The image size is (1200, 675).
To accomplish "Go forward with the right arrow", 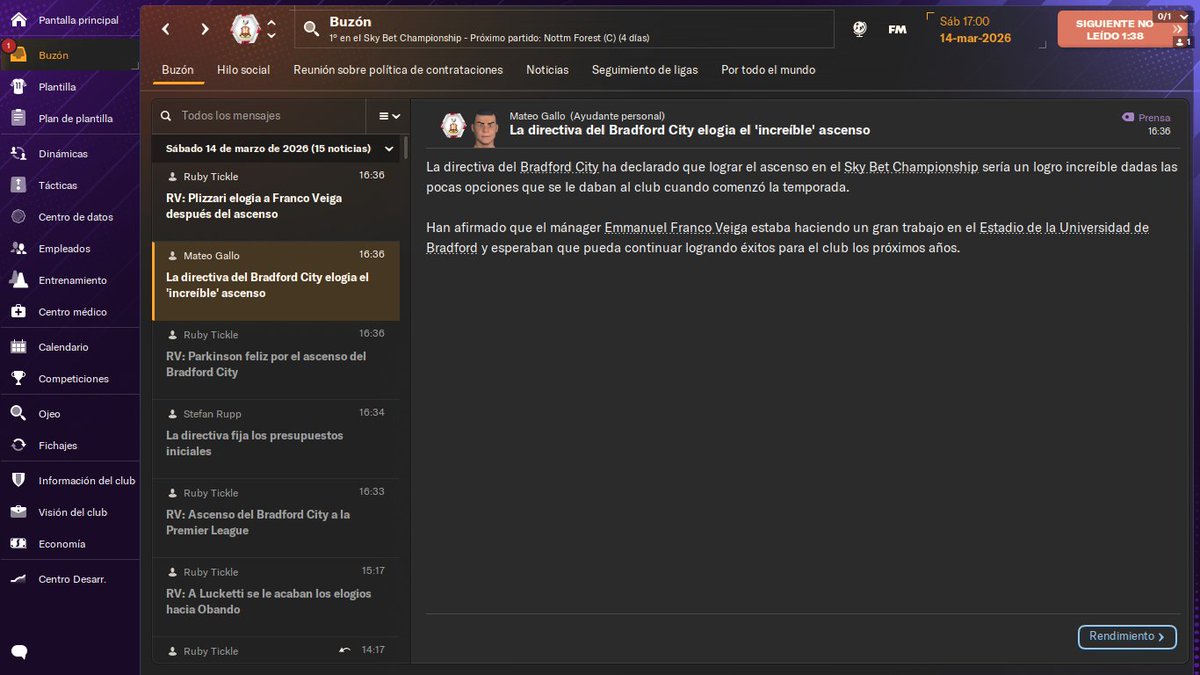I will click(x=205, y=29).
